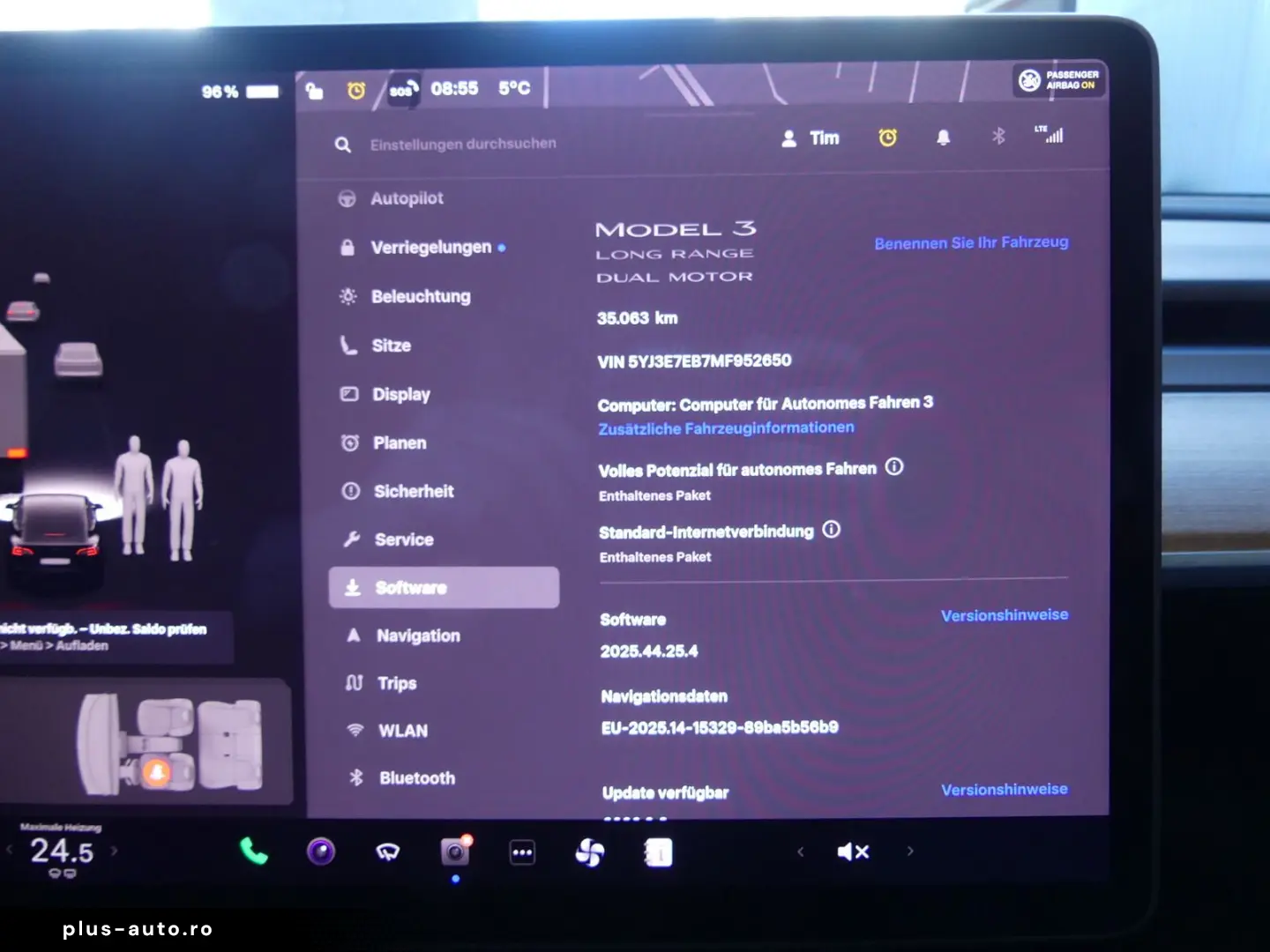Click the Einstellungen durchsuchen search field
Screen dimensions: 1270x952
pyautogui.click(x=463, y=144)
